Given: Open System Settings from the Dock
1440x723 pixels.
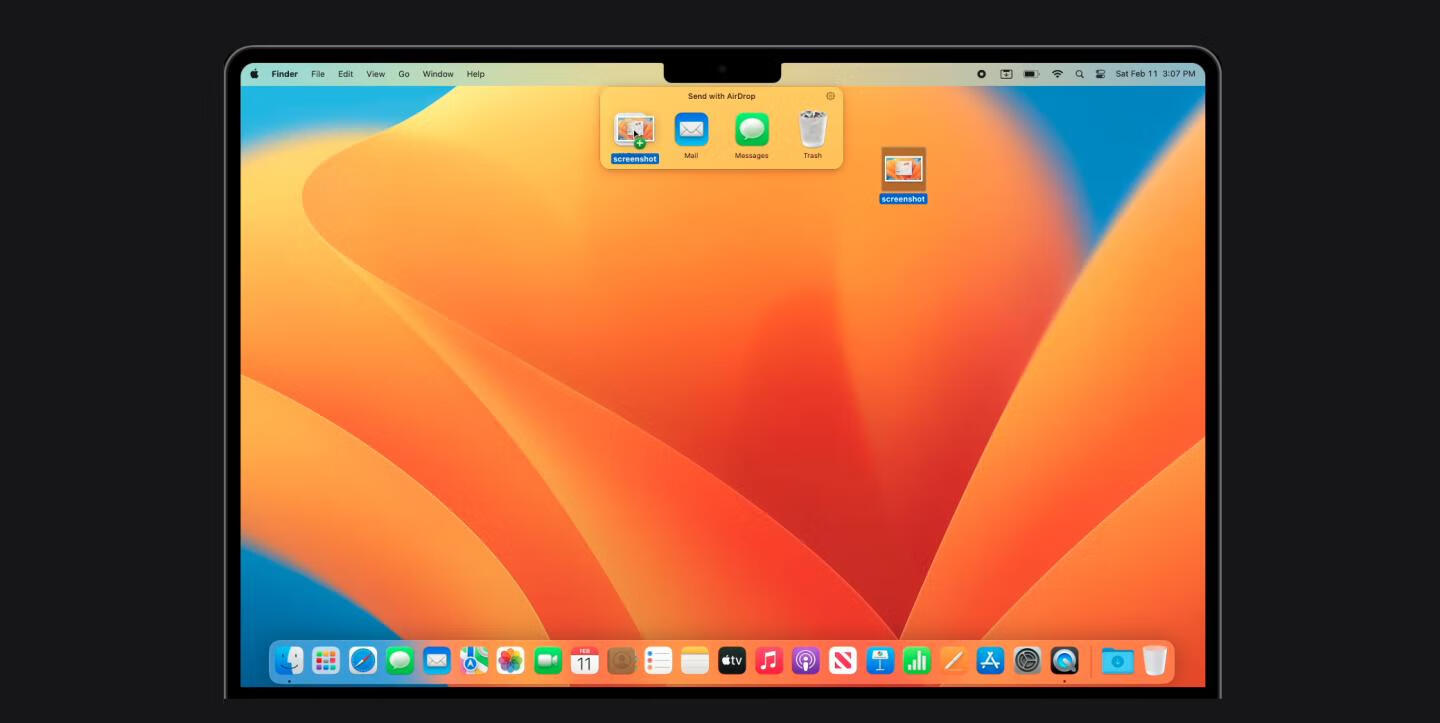Looking at the screenshot, I should (x=1027, y=660).
